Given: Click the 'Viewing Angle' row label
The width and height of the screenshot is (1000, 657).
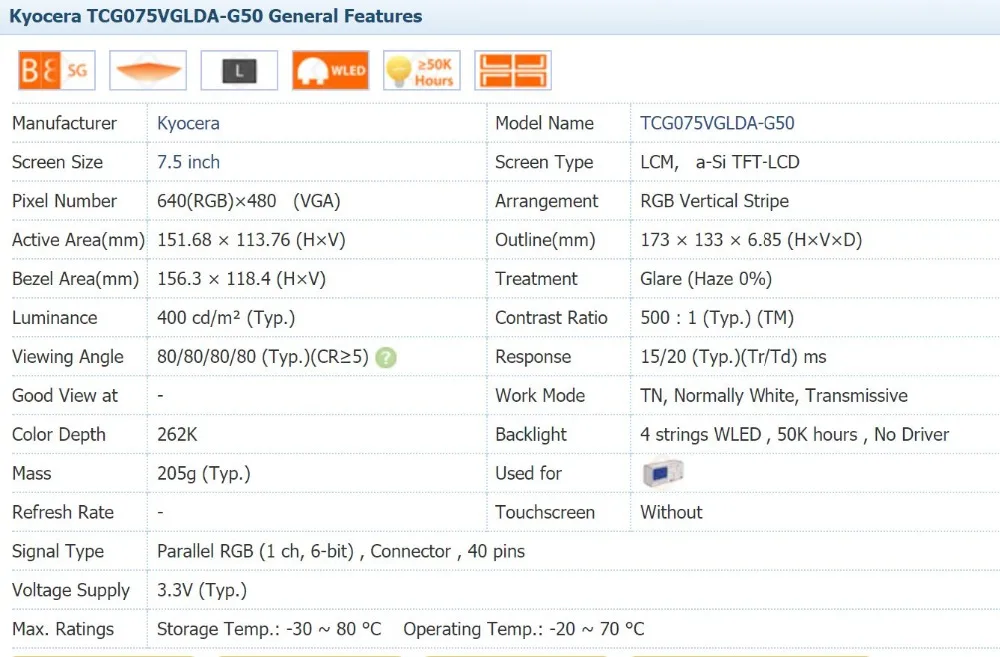Looking at the screenshot, I should coord(68,357).
